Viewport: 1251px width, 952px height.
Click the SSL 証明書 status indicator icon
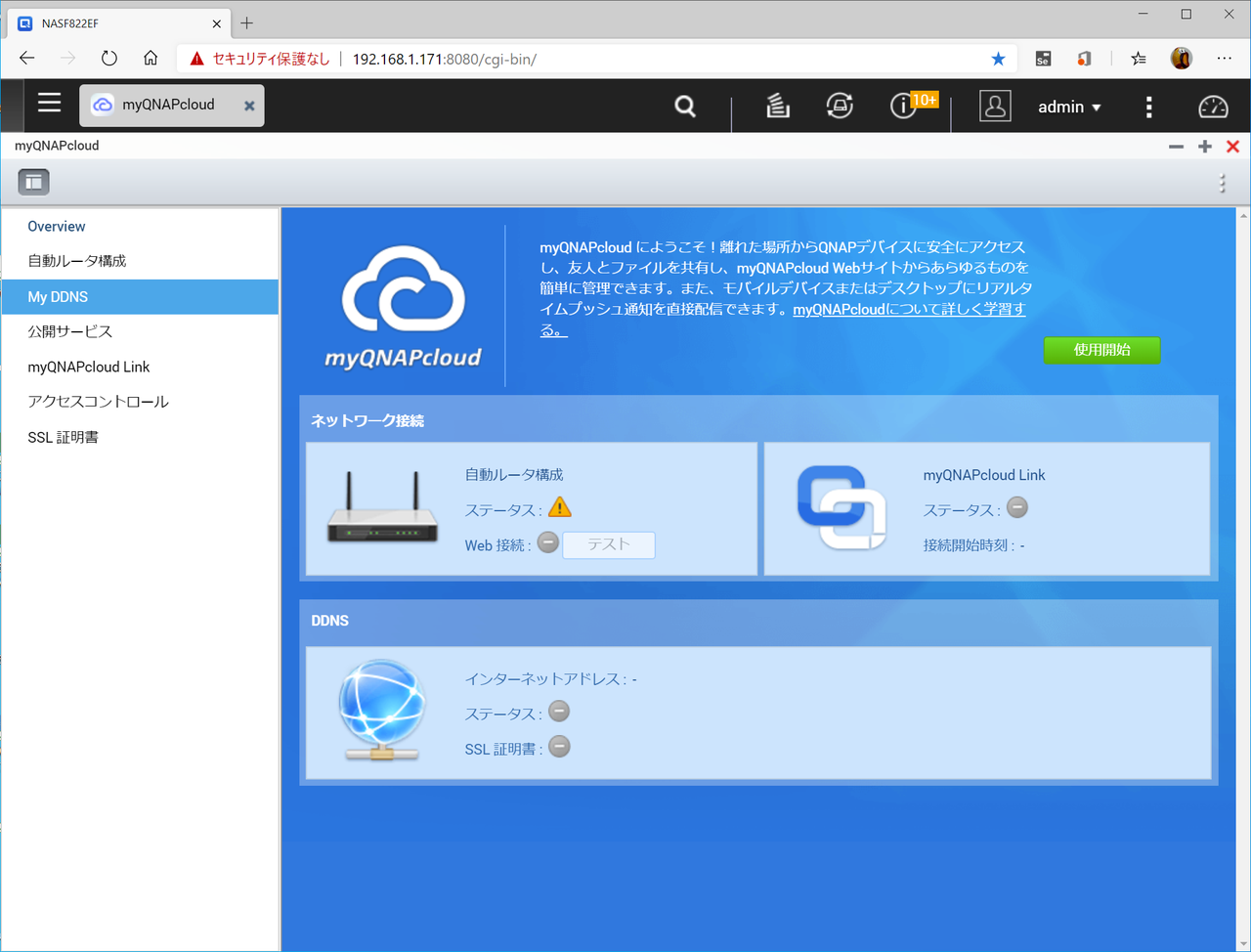point(559,747)
